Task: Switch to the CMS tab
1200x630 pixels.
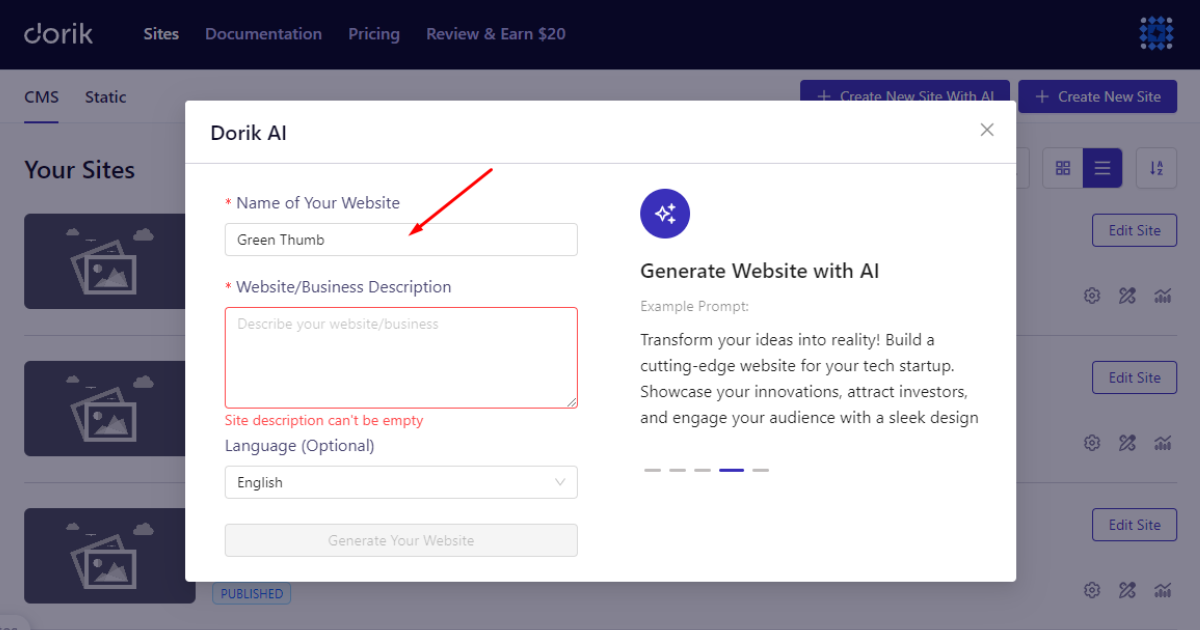Action: click(41, 97)
